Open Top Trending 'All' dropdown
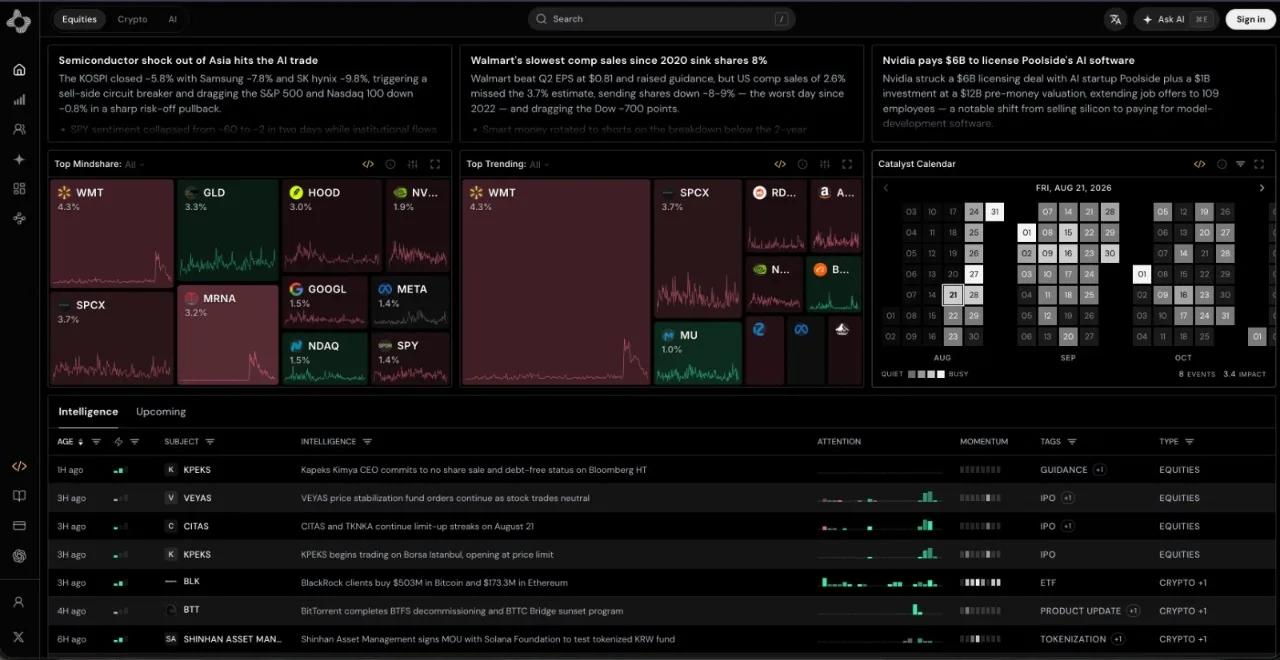Screen dimensions: 1280x660 [x=539, y=164]
